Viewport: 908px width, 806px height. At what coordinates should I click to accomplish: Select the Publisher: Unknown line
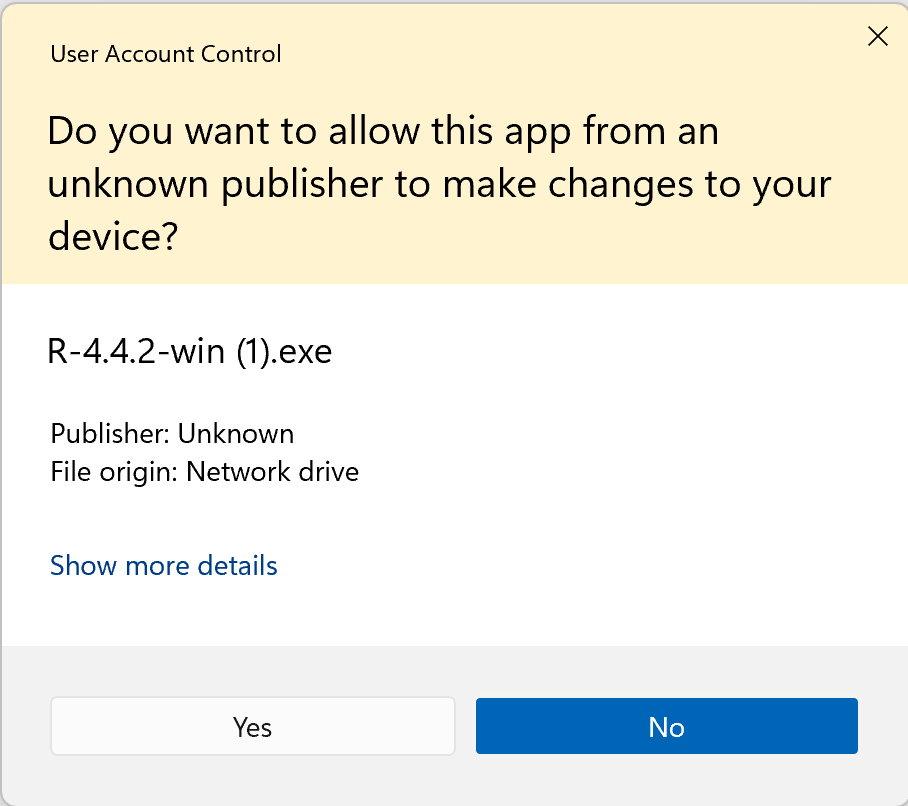pos(172,434)
